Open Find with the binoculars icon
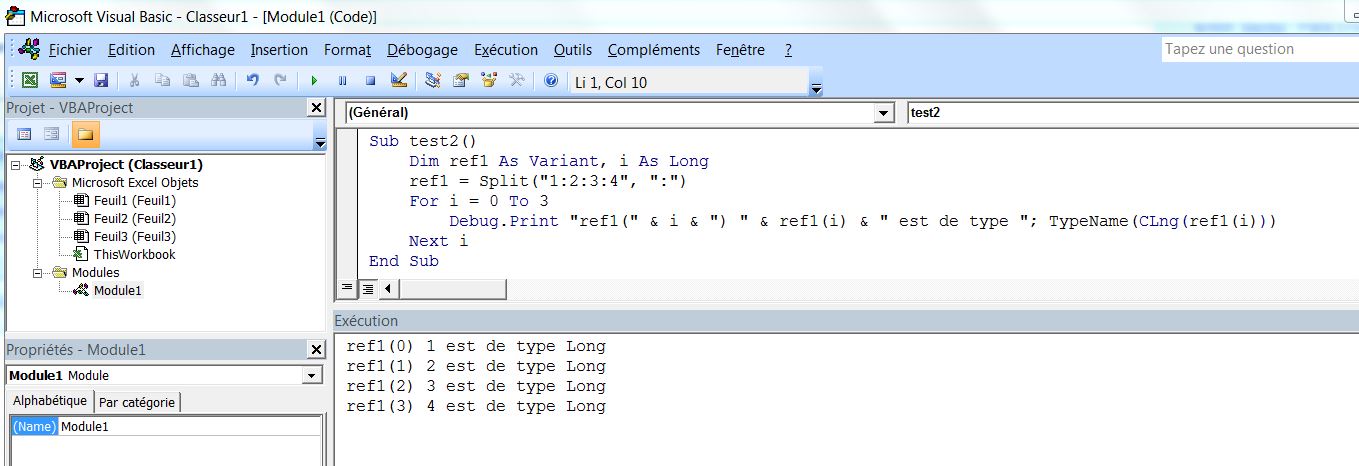 click(x=218, y=81)
